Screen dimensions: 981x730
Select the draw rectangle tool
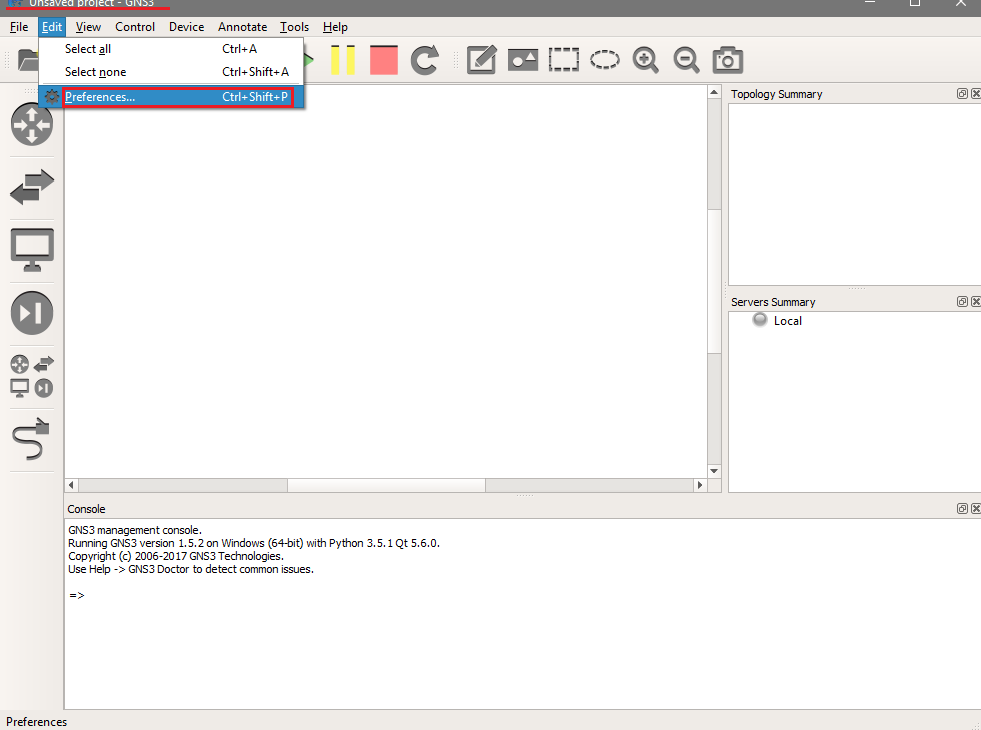tap(564, 60)
